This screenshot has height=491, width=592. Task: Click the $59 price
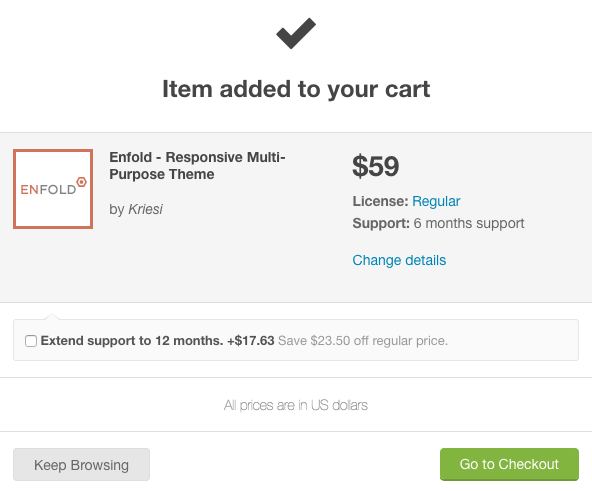[x=376, y=166]
